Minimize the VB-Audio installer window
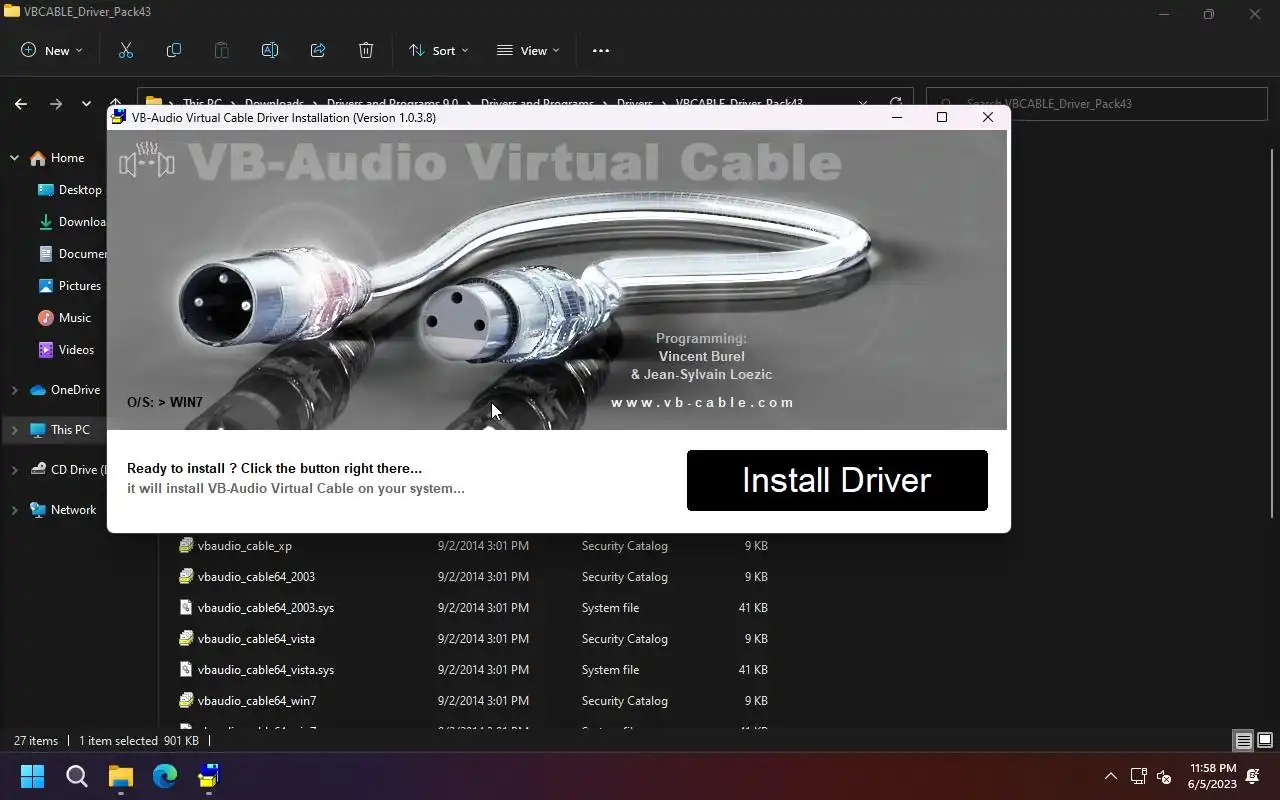Screen dimensions: 1280x800 pos(897,117)
